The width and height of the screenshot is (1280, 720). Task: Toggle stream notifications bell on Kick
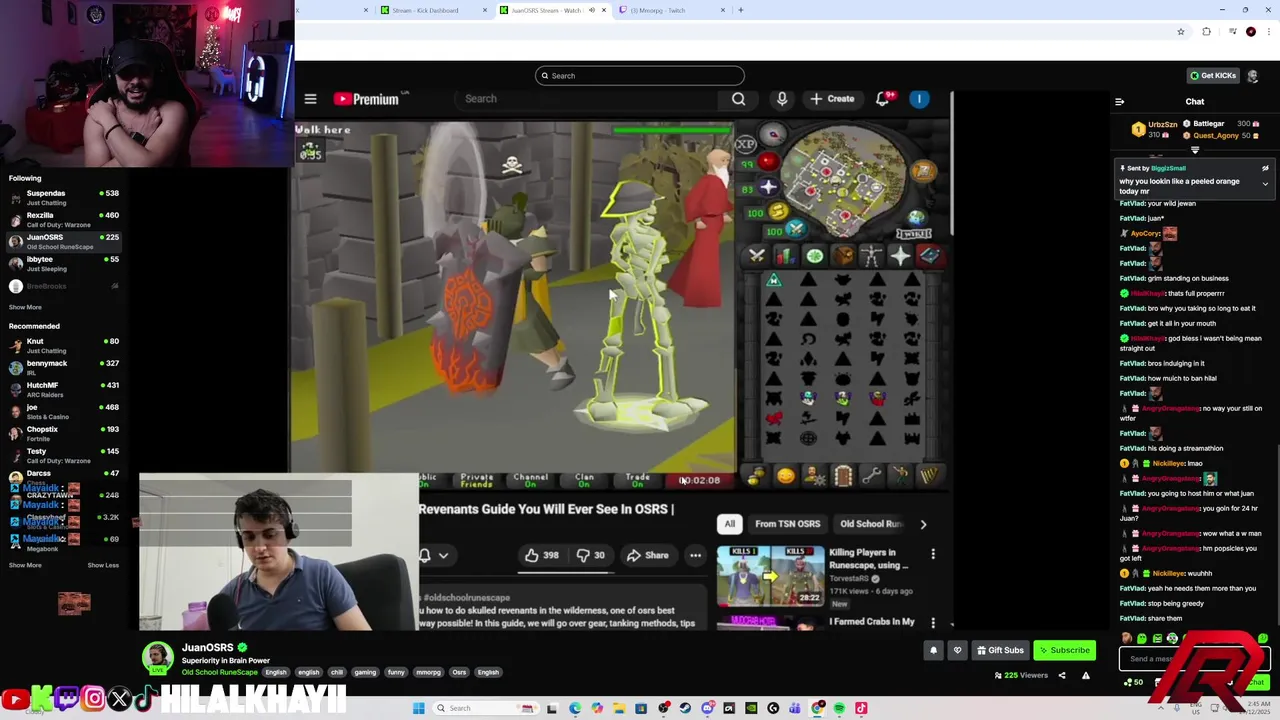(x=933, y=650)
